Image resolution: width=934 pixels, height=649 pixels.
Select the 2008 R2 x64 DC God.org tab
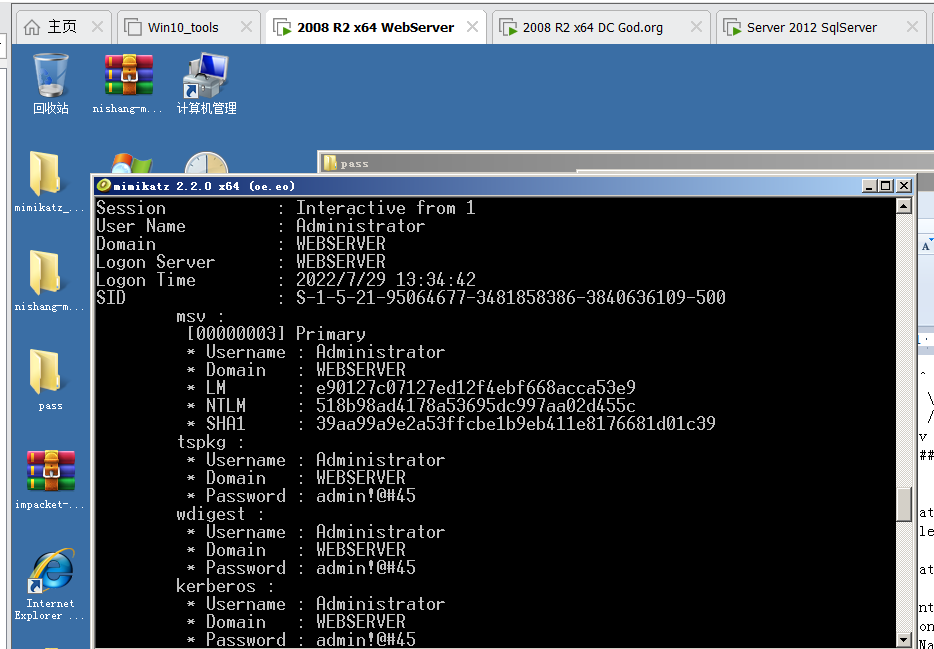click(x=592, y=27)
